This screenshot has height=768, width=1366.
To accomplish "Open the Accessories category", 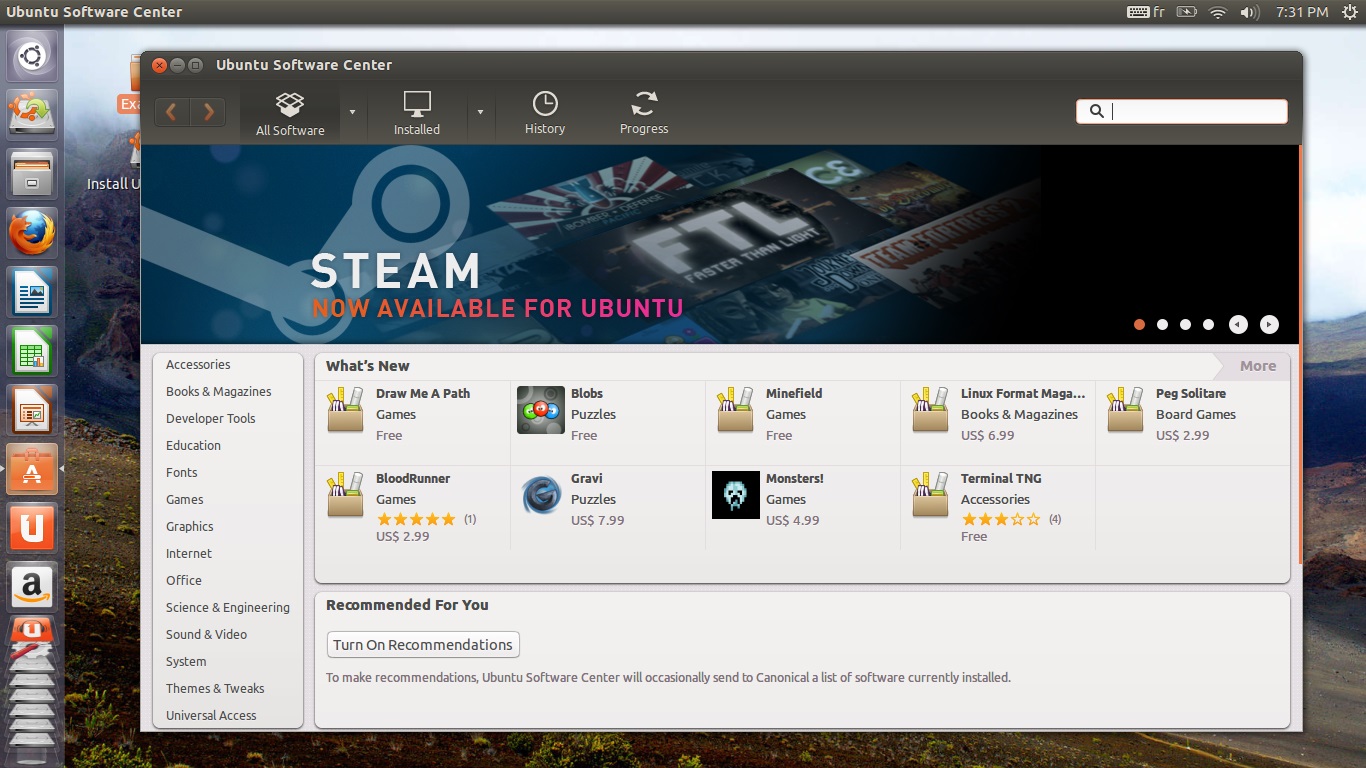I will point(198,365).
